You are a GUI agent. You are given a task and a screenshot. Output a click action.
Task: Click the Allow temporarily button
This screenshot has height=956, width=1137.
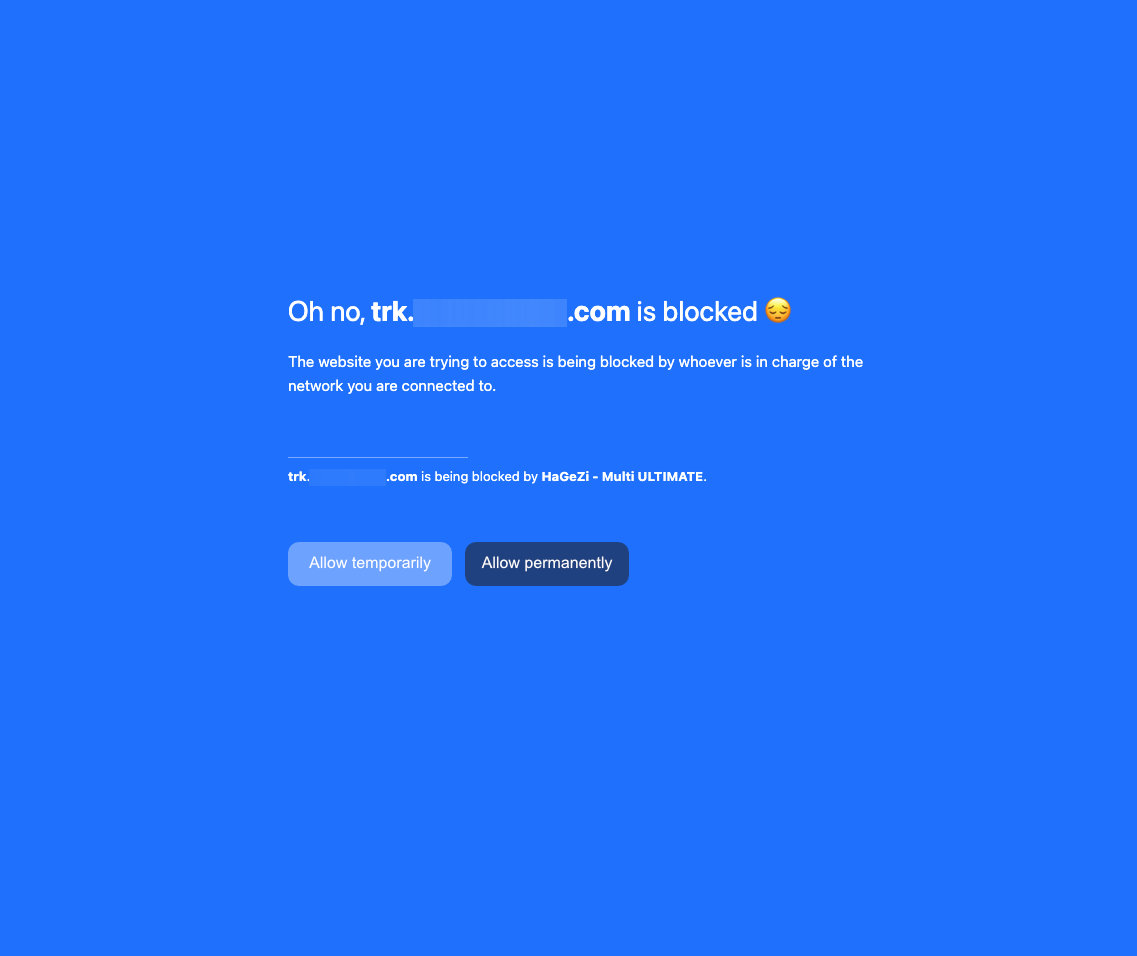[370, 564]
